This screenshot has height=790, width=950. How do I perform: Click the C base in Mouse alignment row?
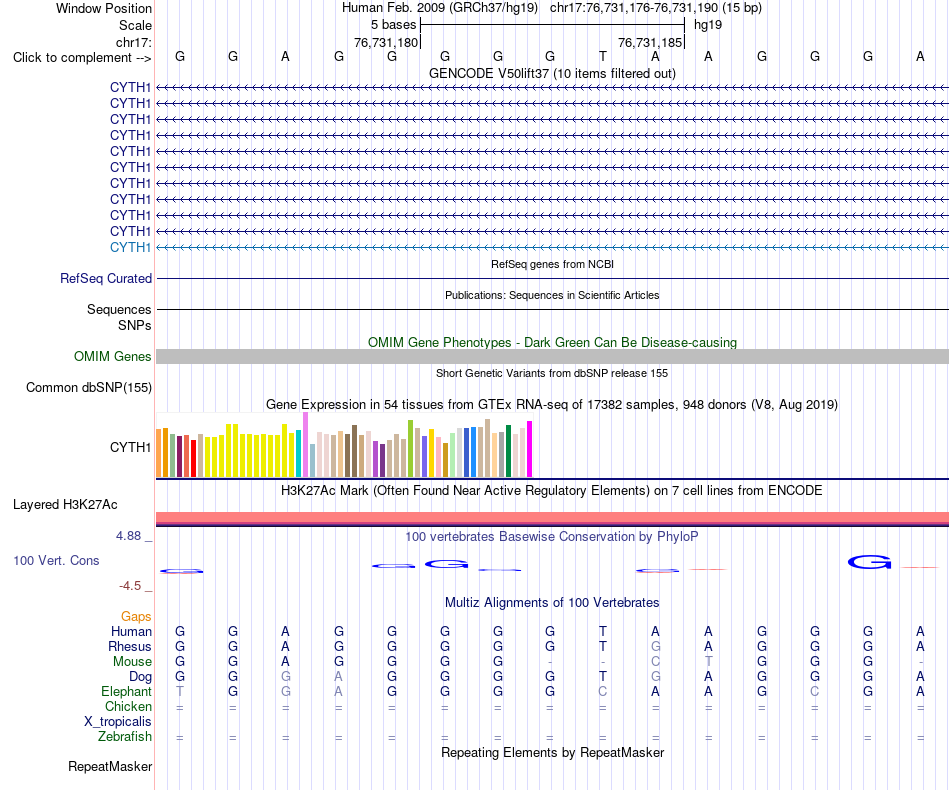click(656, 662)
